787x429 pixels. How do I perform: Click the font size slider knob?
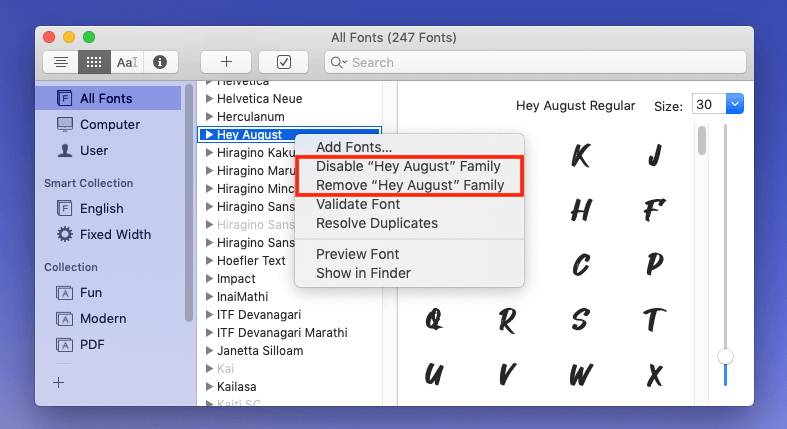[x=725, y=356]
